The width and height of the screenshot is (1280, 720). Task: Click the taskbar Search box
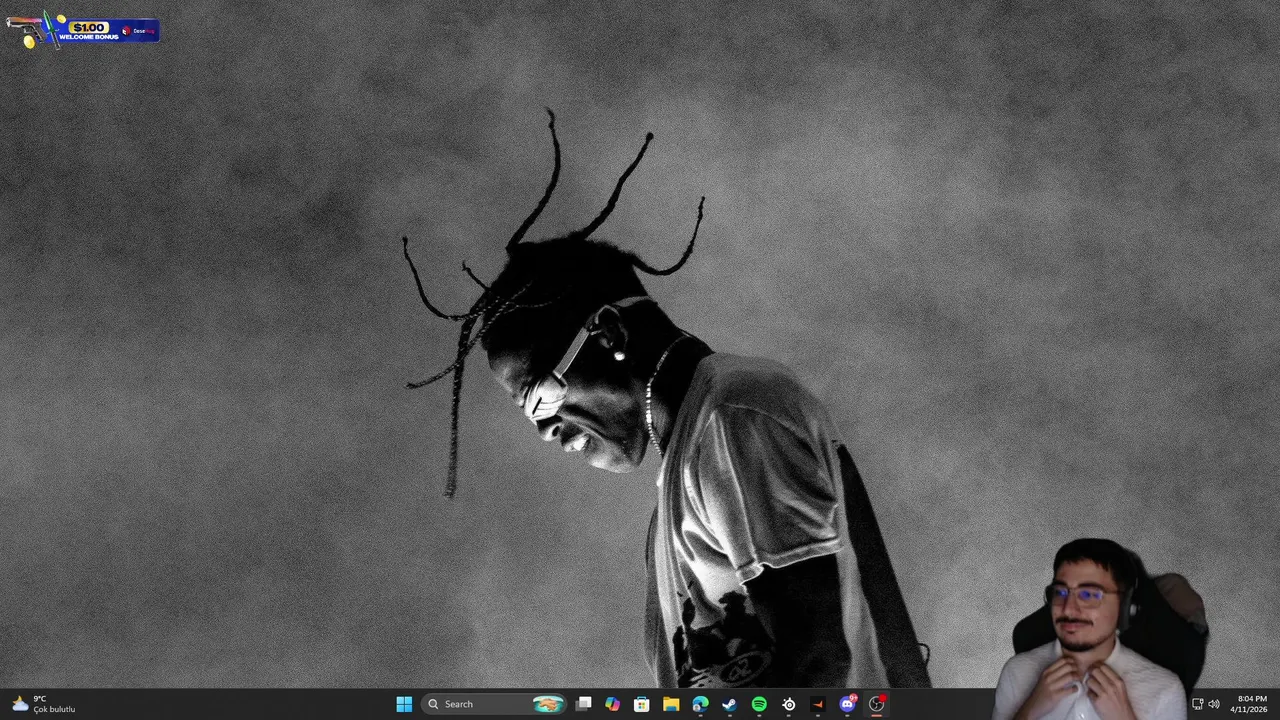[494, 704]
